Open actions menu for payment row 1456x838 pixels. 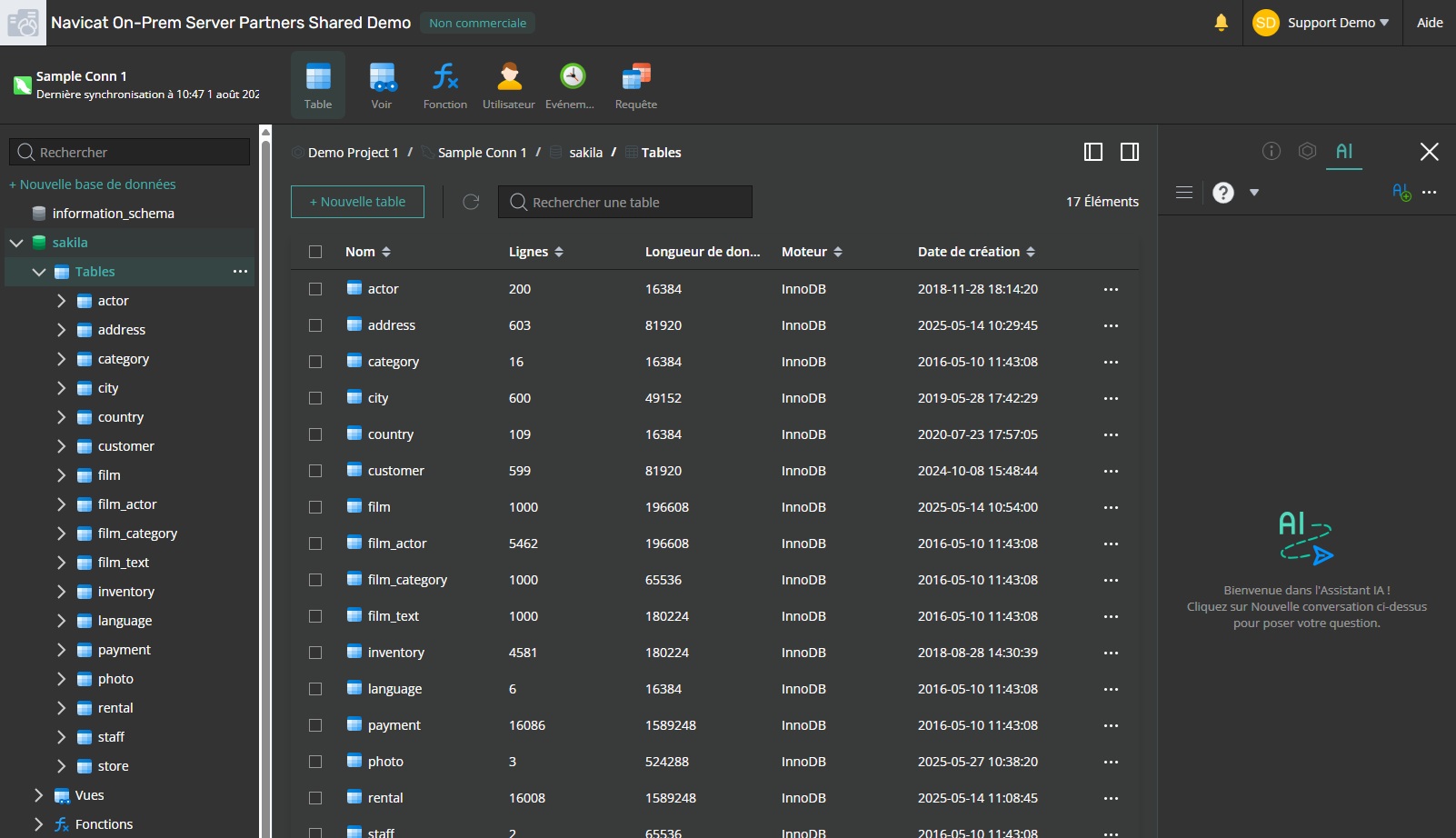(1111, 725)
